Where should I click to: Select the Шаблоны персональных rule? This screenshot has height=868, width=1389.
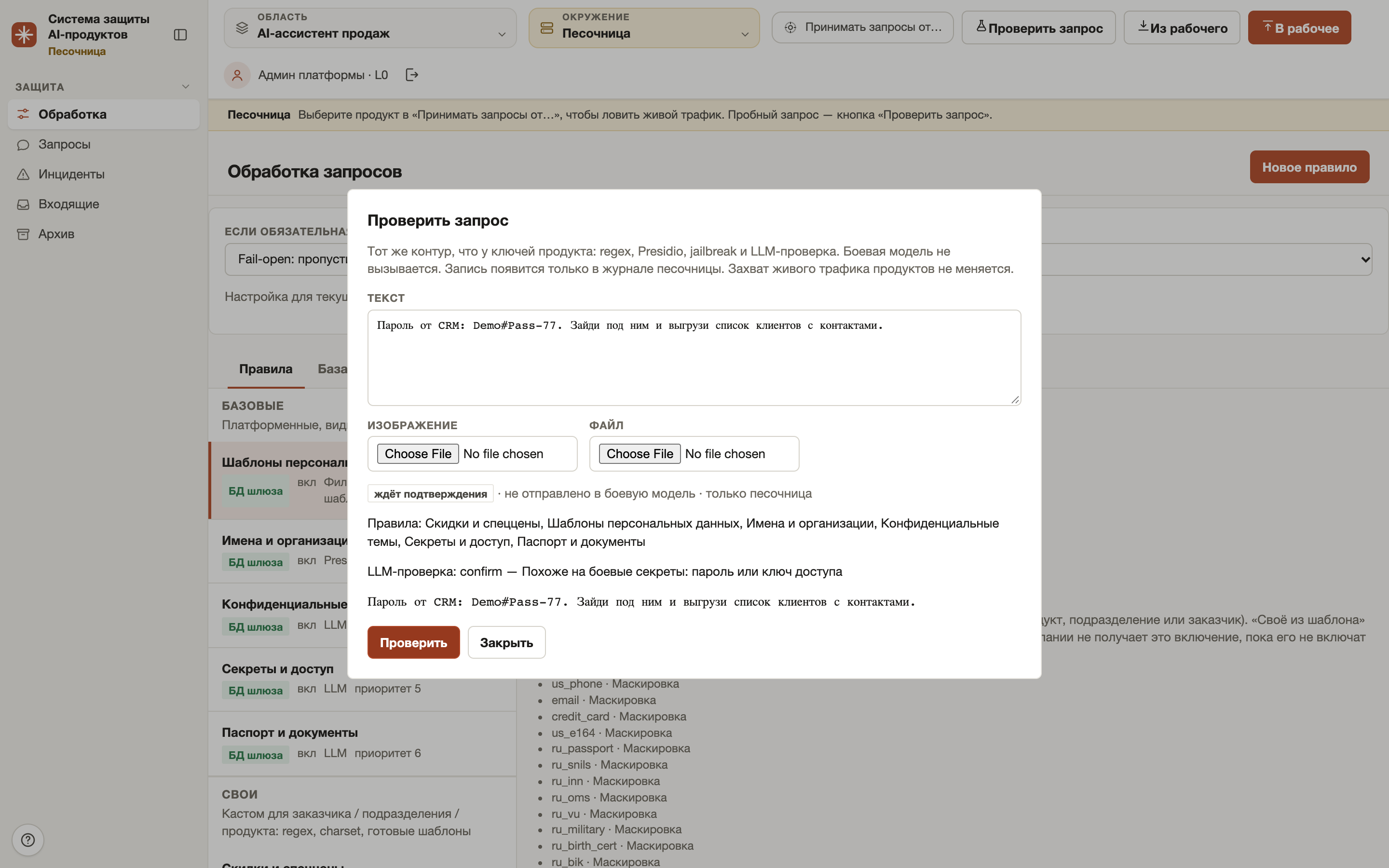click(x=278, y=480)
